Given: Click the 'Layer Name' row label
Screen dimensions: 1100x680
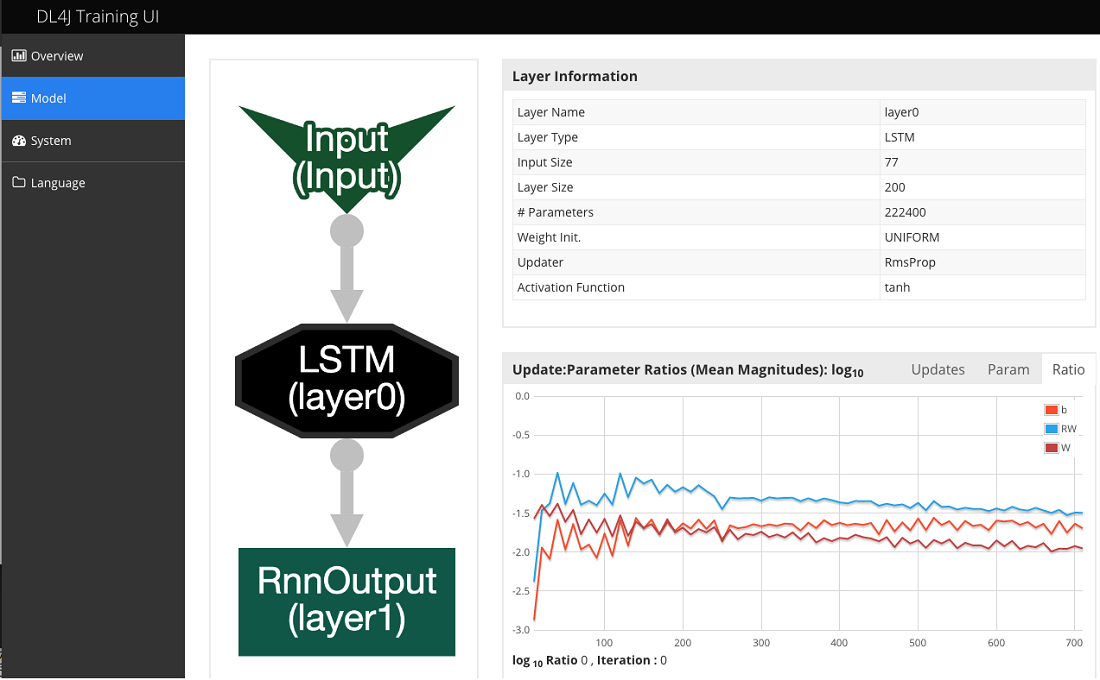Looking at the screenshot, I should pos(551,112).
